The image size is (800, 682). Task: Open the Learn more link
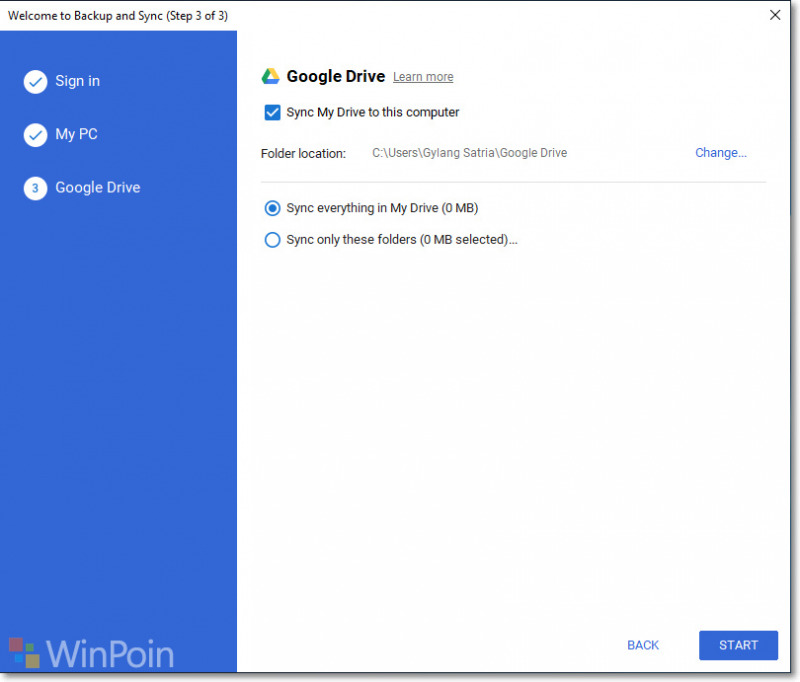pyautogui.click(x=423, y=77)
